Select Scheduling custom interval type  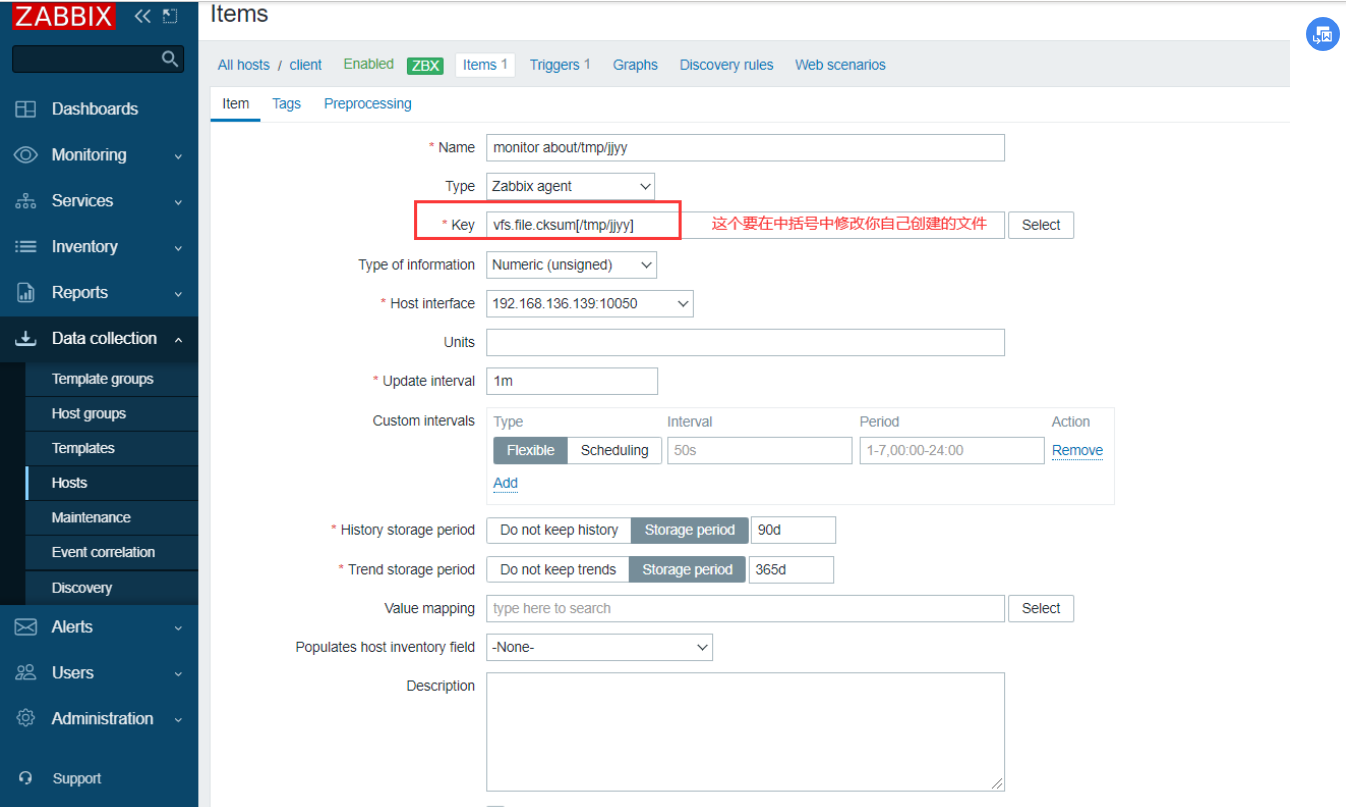coord(614,450)
